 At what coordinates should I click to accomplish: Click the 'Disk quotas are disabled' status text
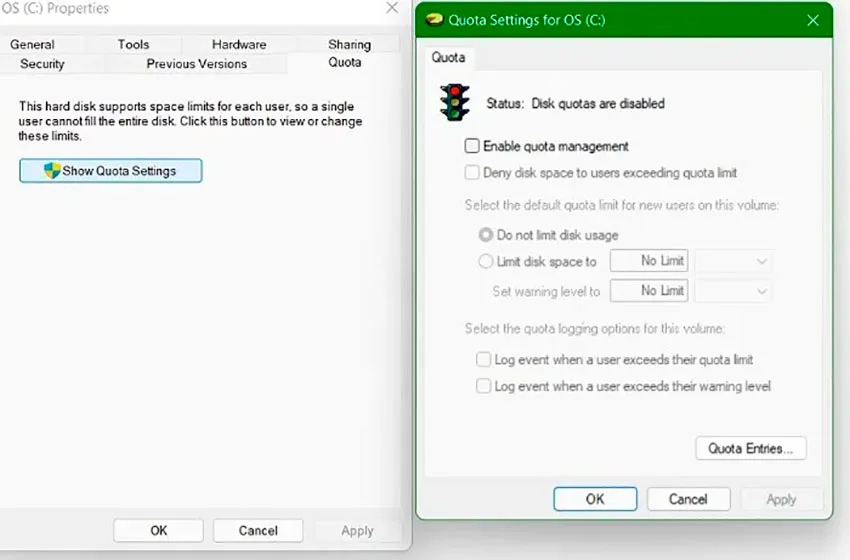coord(598,104)
